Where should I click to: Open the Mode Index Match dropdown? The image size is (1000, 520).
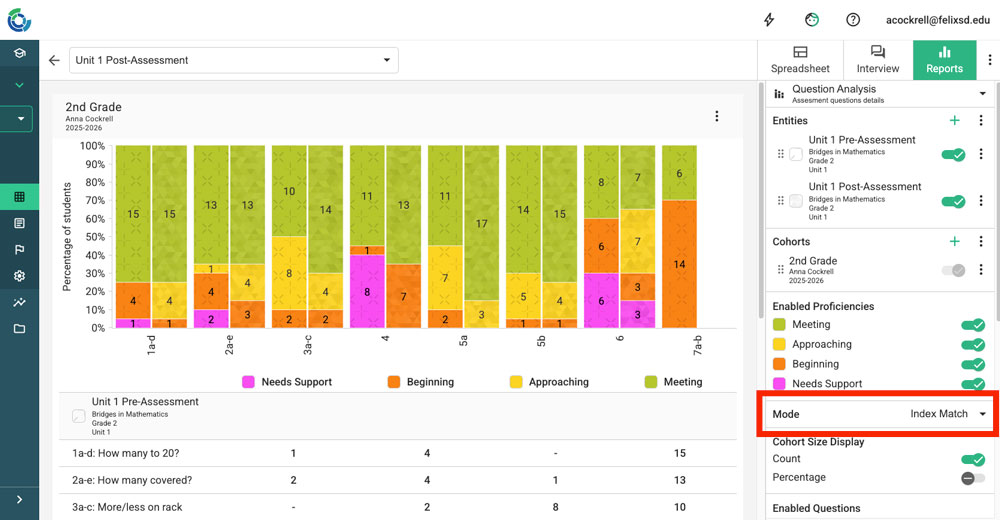pos(948,414)
